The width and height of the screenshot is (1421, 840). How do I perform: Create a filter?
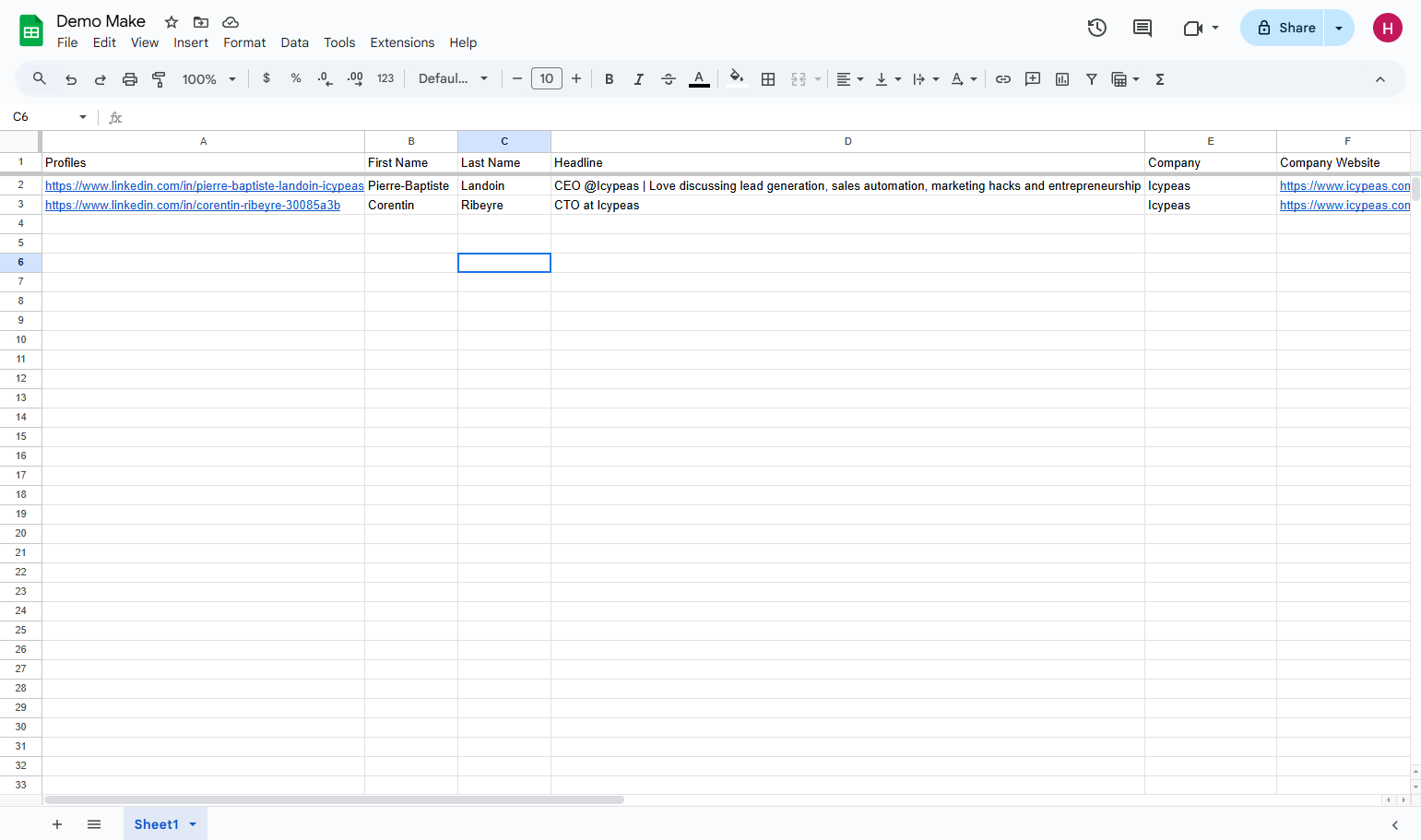tap(1092, 79)
